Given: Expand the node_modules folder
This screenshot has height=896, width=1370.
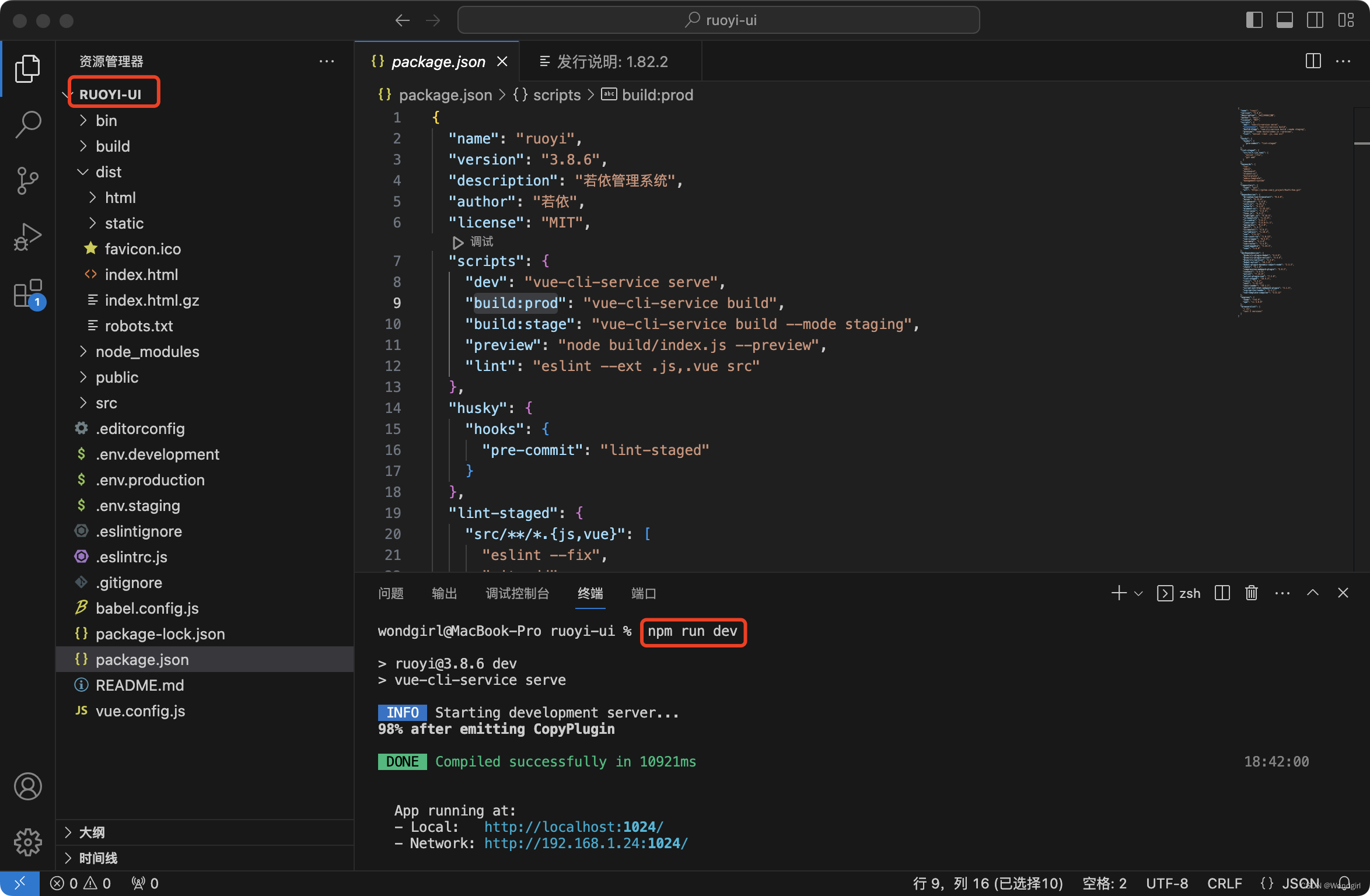Looking at the screenshot, I should coord(148,352).
